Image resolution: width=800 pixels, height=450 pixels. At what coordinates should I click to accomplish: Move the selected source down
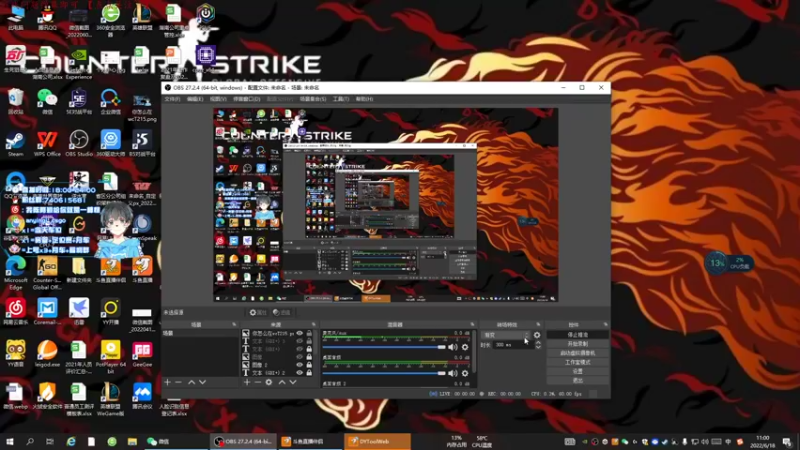tap(293, 382)
